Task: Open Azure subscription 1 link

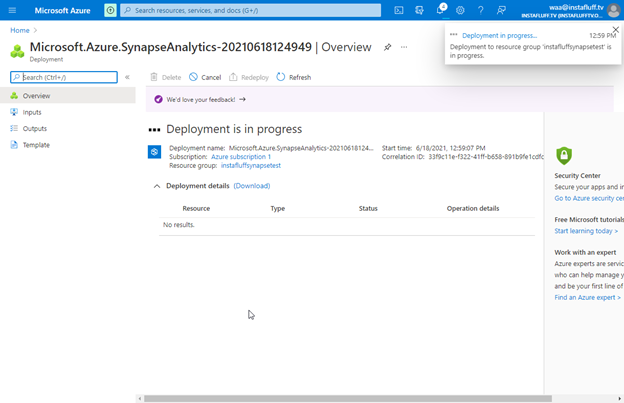Action: pos(241,157)
